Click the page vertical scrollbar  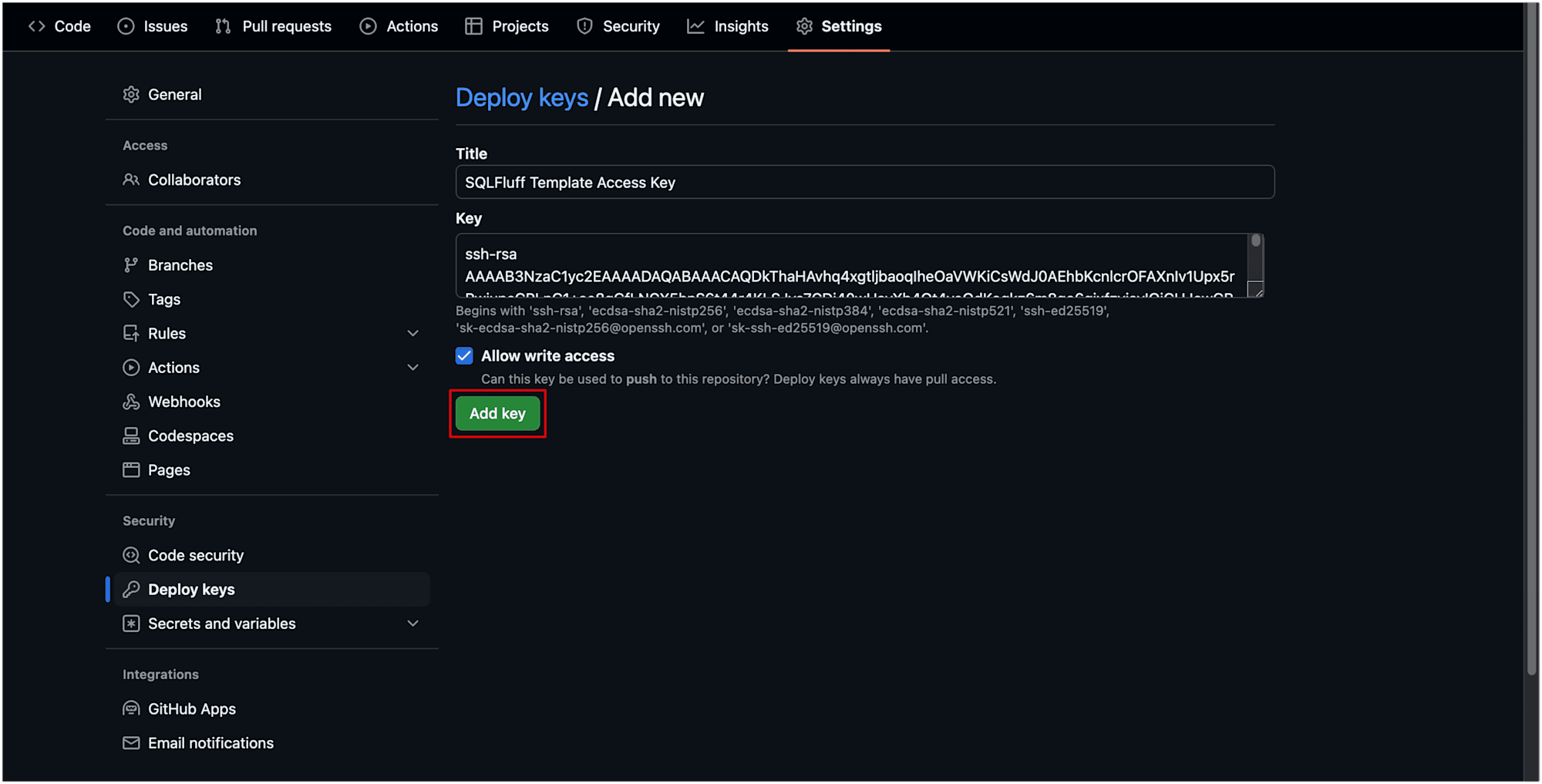[x=1532, y=339]
